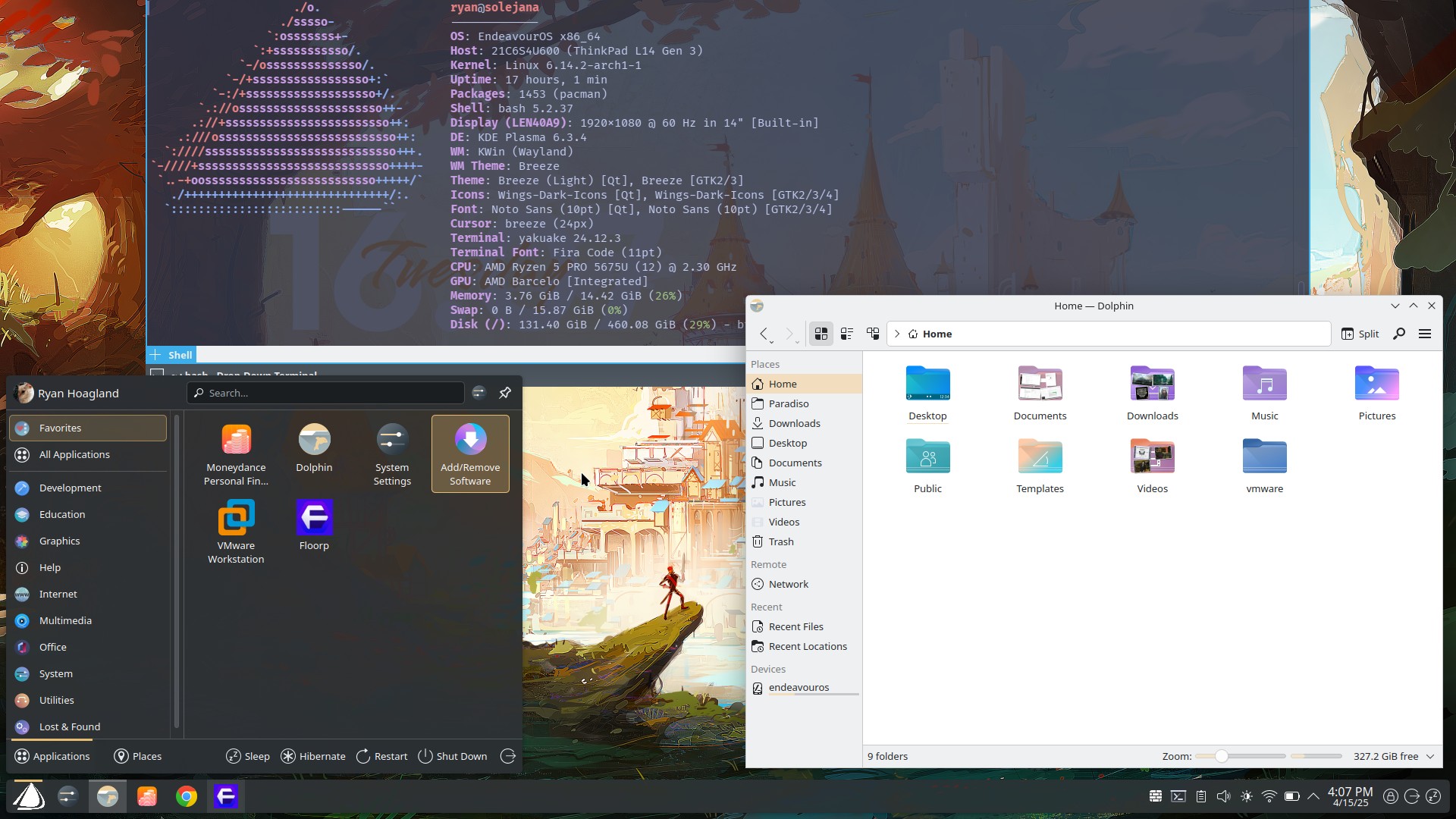Click the free disk space bar in Dolphin
The image size is (1456, 819).
click(x=1316, y=756)
